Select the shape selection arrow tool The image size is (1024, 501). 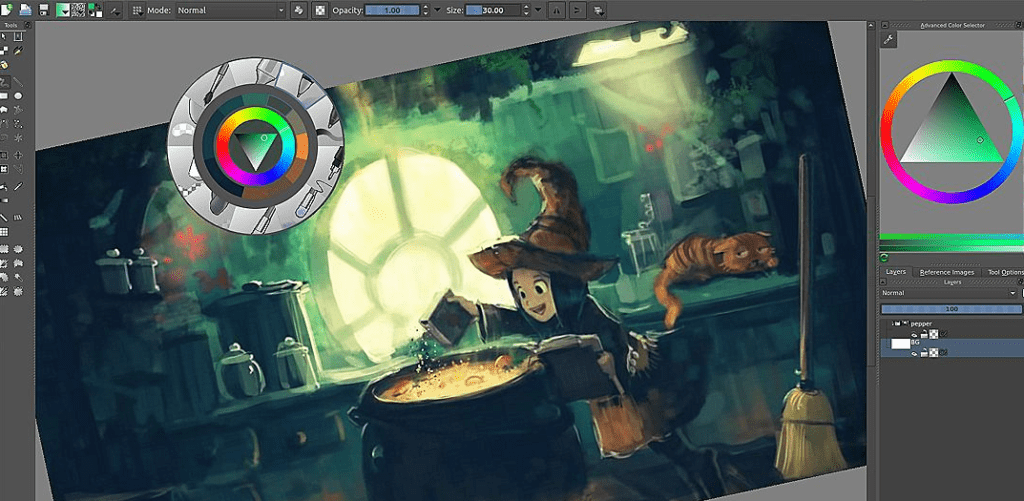[x=4, y=35]
